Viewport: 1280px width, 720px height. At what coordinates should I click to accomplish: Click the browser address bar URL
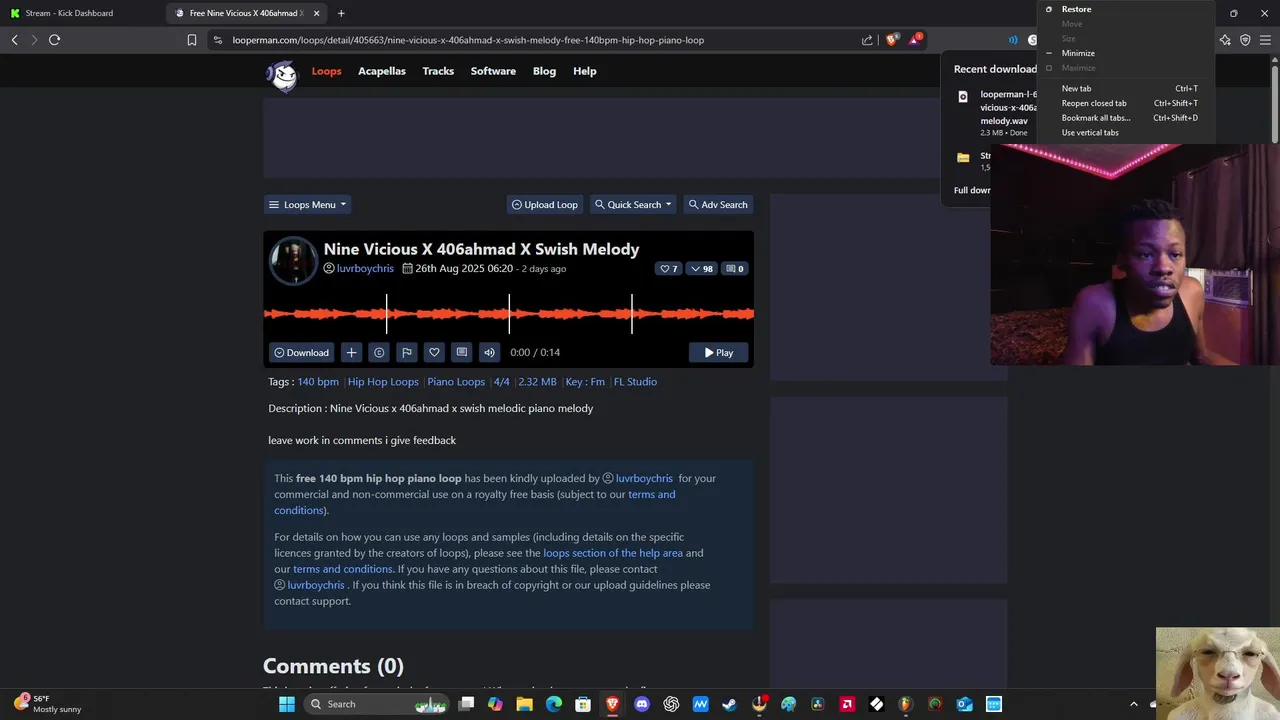pyautogui.click(x=468, y=40)
